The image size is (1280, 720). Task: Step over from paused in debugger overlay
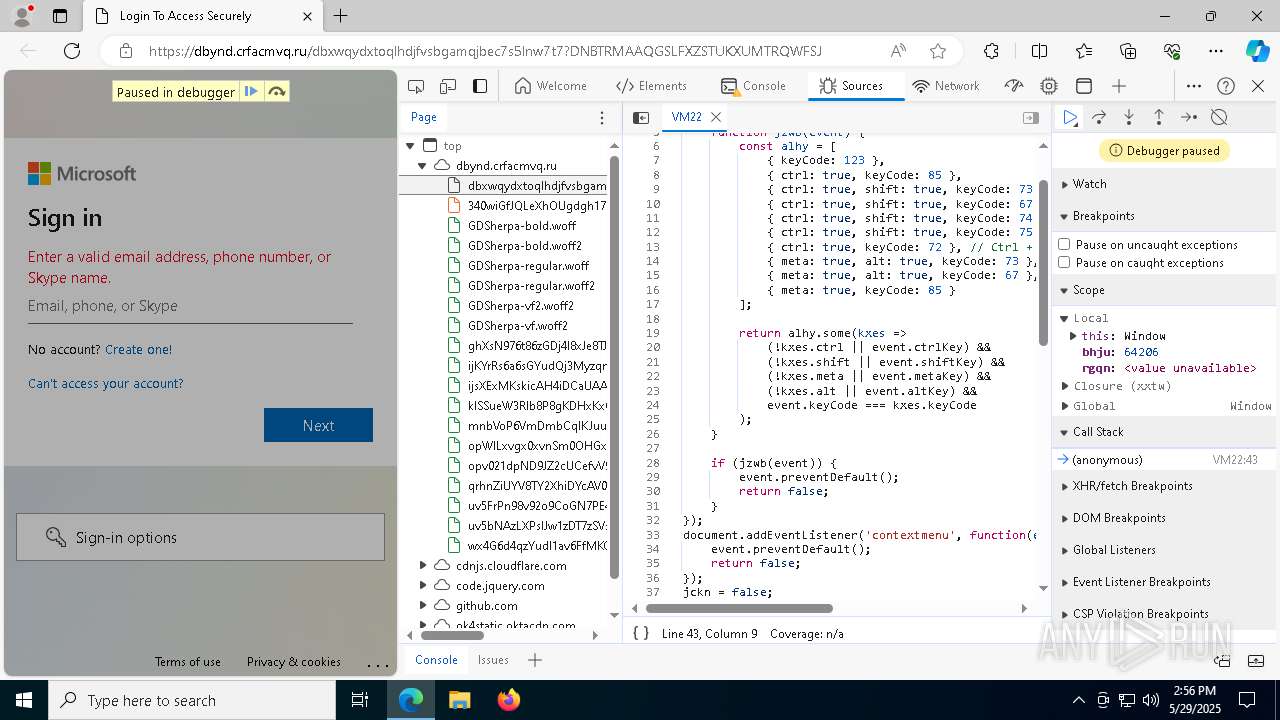(x=277, y=91)
